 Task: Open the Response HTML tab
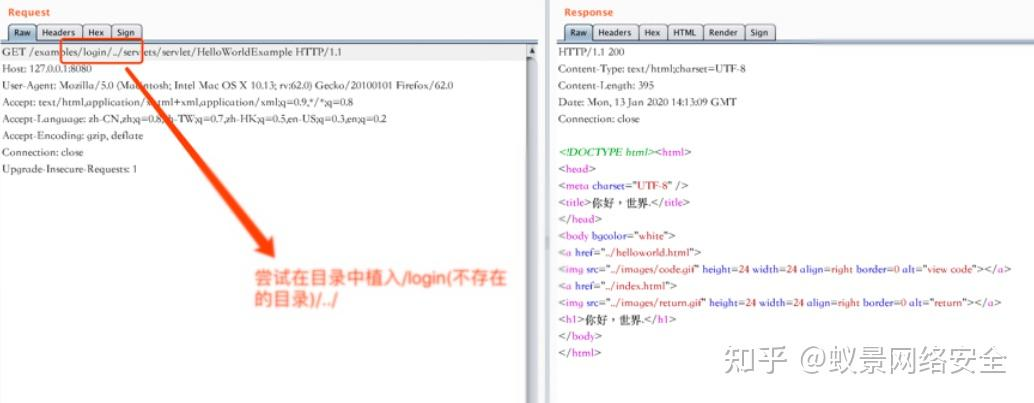click(684, 32)
